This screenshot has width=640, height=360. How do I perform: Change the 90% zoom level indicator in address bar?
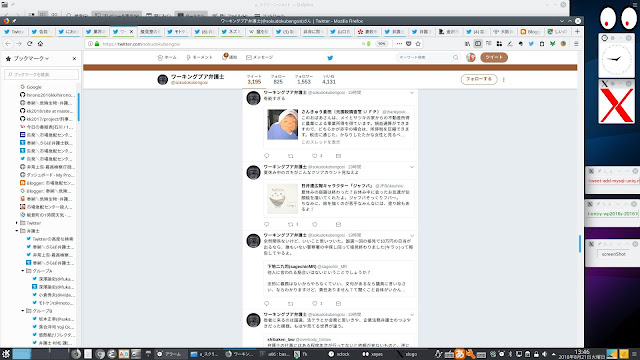381,44
